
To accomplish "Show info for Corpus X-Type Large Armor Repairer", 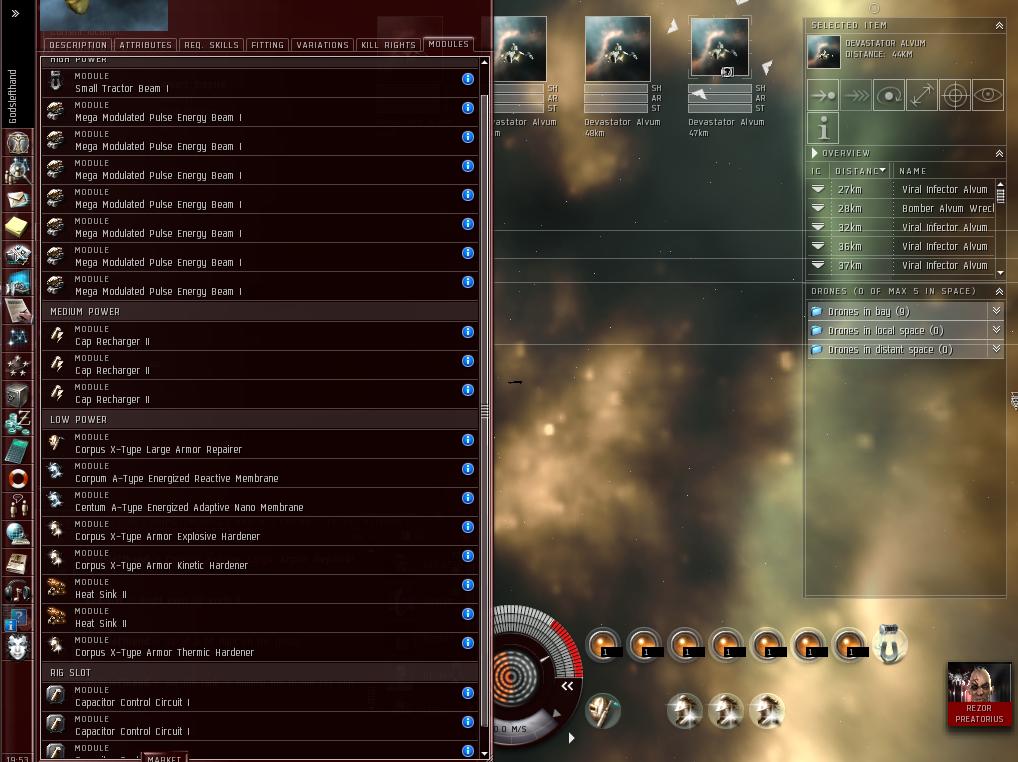I will click(x=467, y=440).
